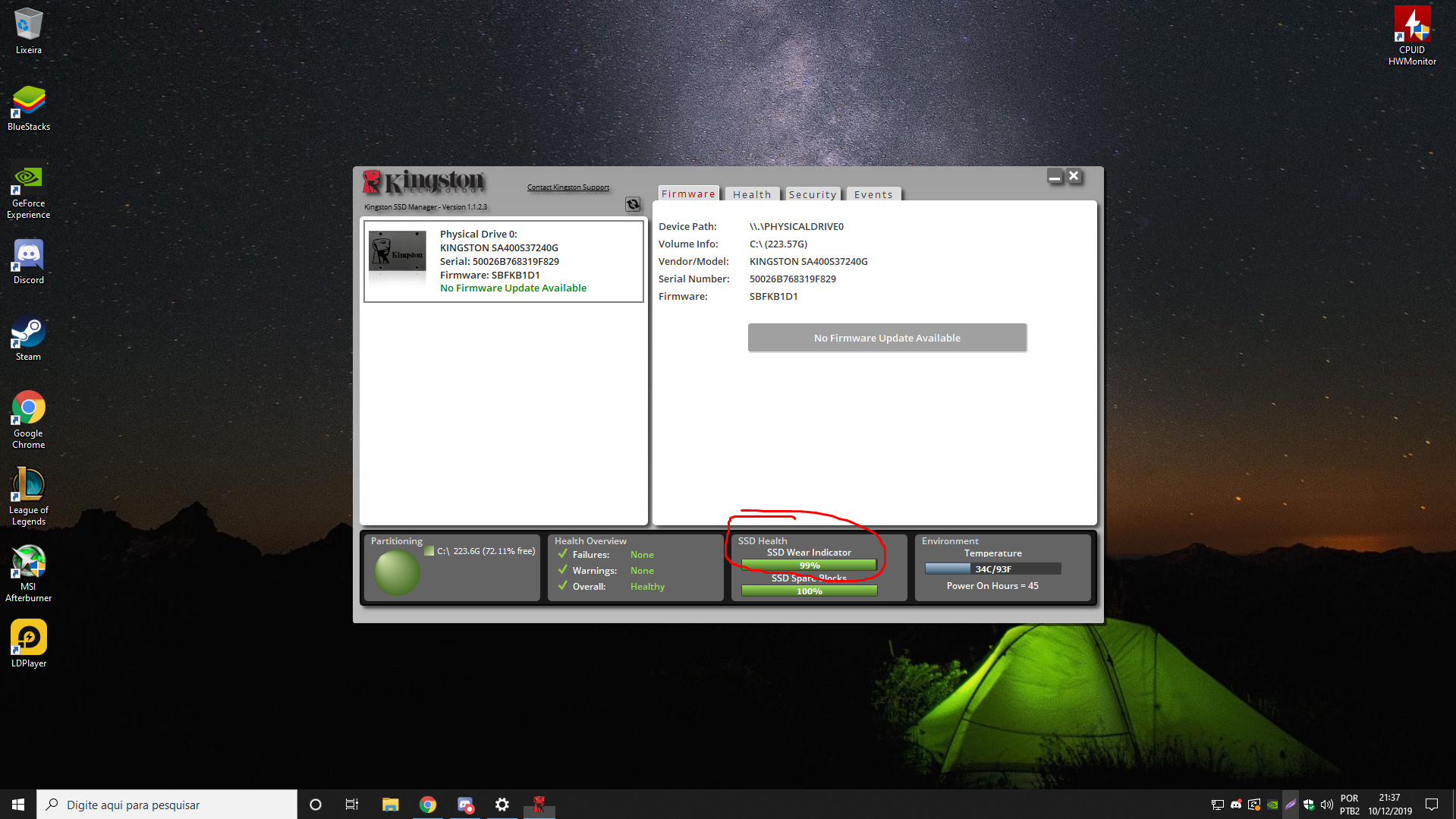Click the Warnings checkmark icon

click(x=563, y=570)
